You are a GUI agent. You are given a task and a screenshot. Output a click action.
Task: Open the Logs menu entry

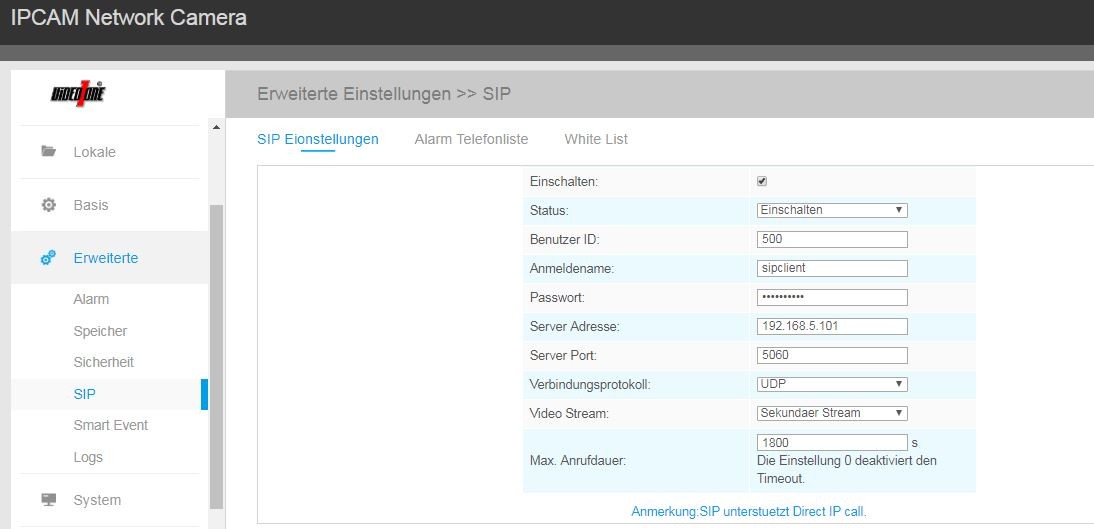click(x=88, y=457)
